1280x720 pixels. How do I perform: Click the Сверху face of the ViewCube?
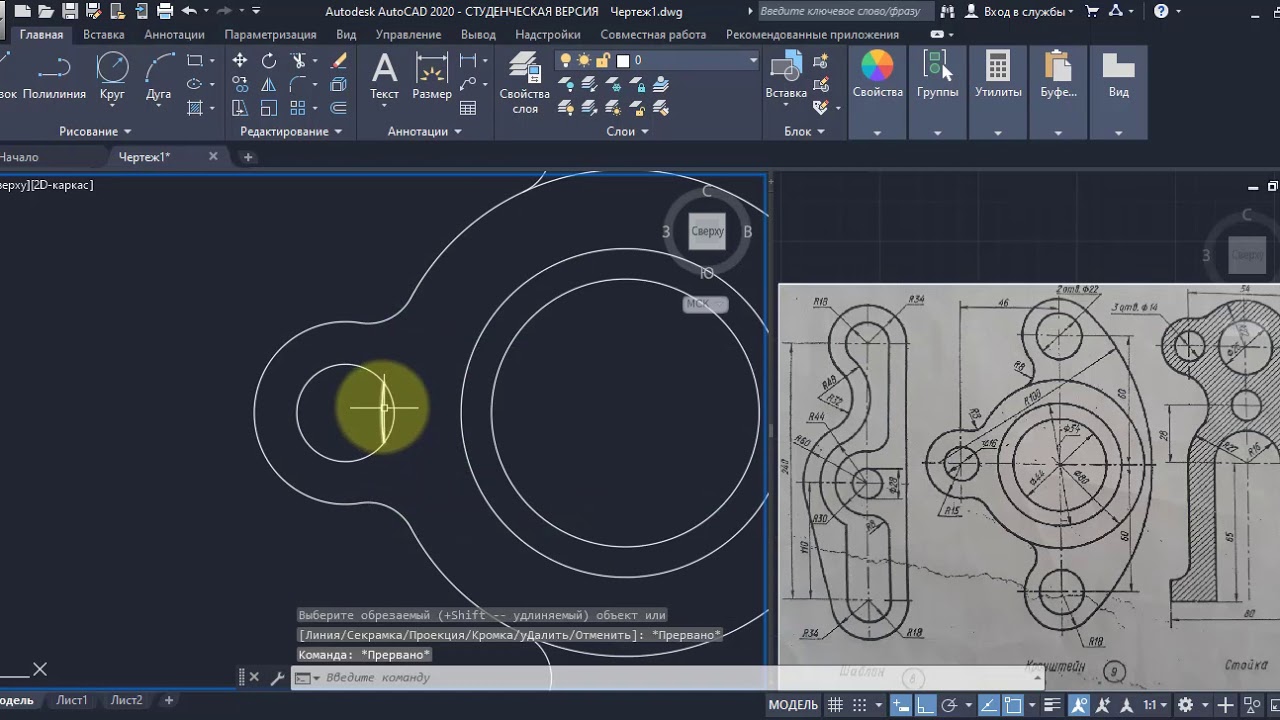click(707, 231)
